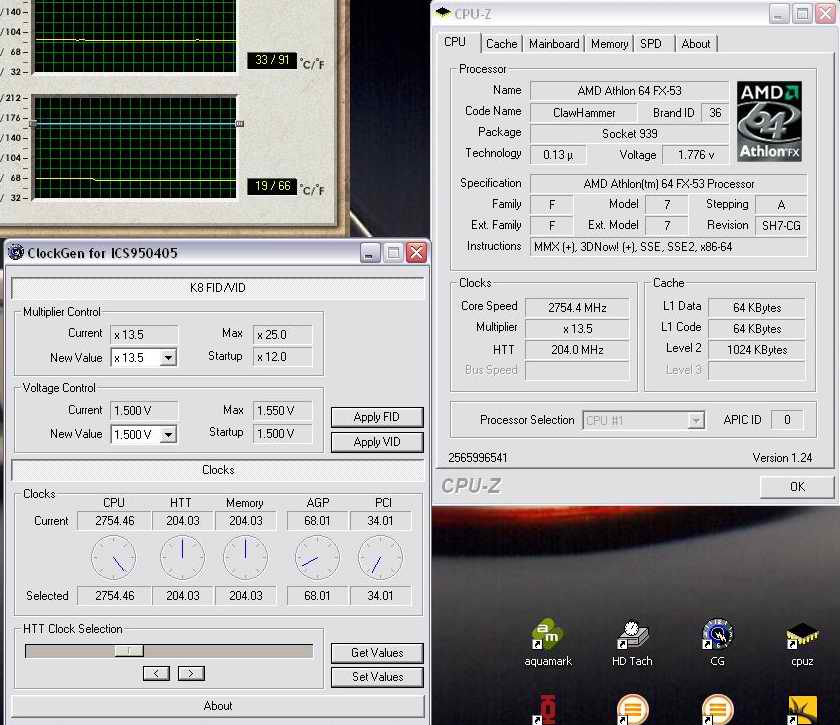Viewport: 840px width, 725px height.
Task: Click the HTT Clock Selection slider thumb
Action: coord(129,651)
